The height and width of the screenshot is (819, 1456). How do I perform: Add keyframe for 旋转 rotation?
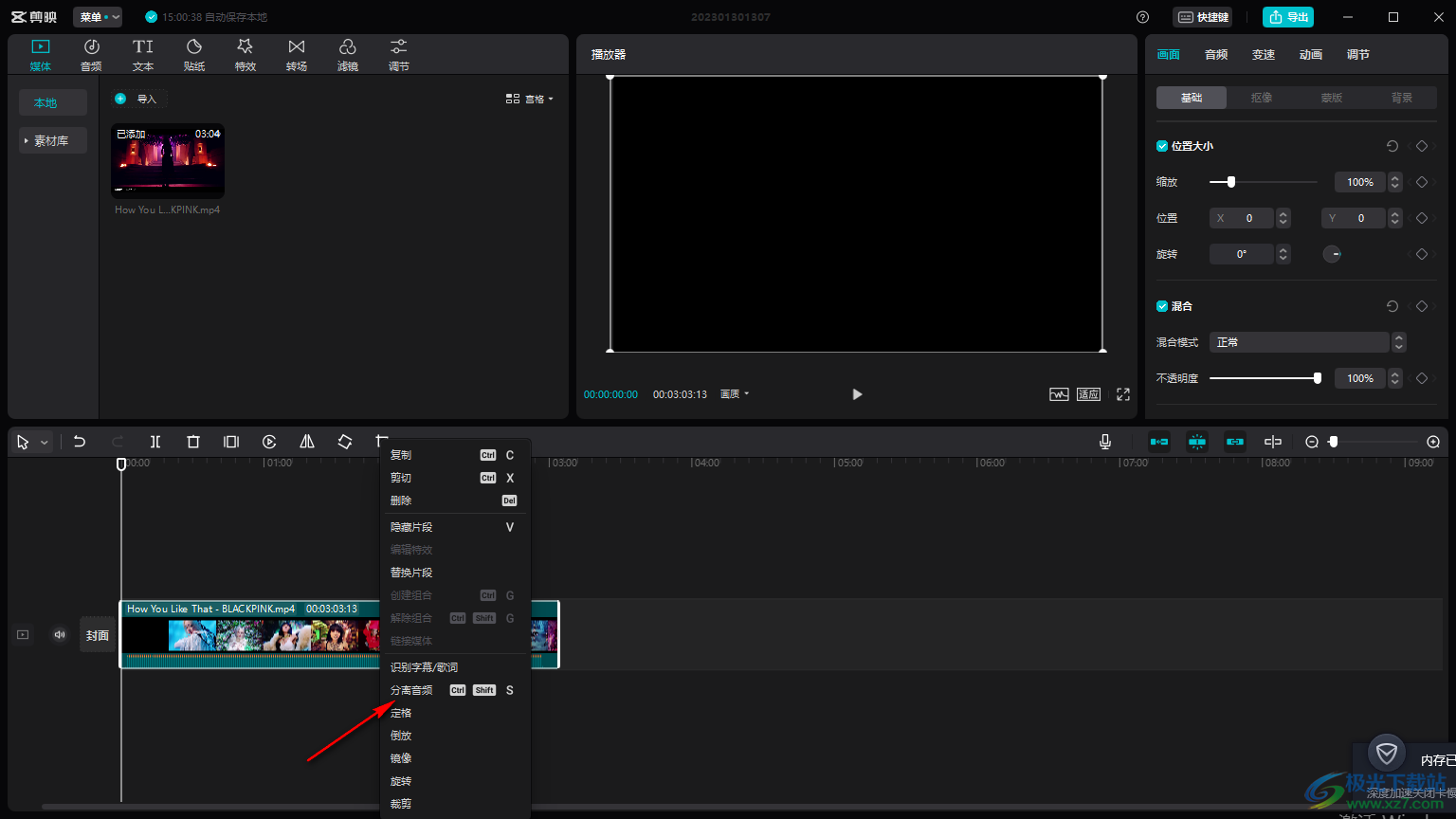[x=1421, y=254]
